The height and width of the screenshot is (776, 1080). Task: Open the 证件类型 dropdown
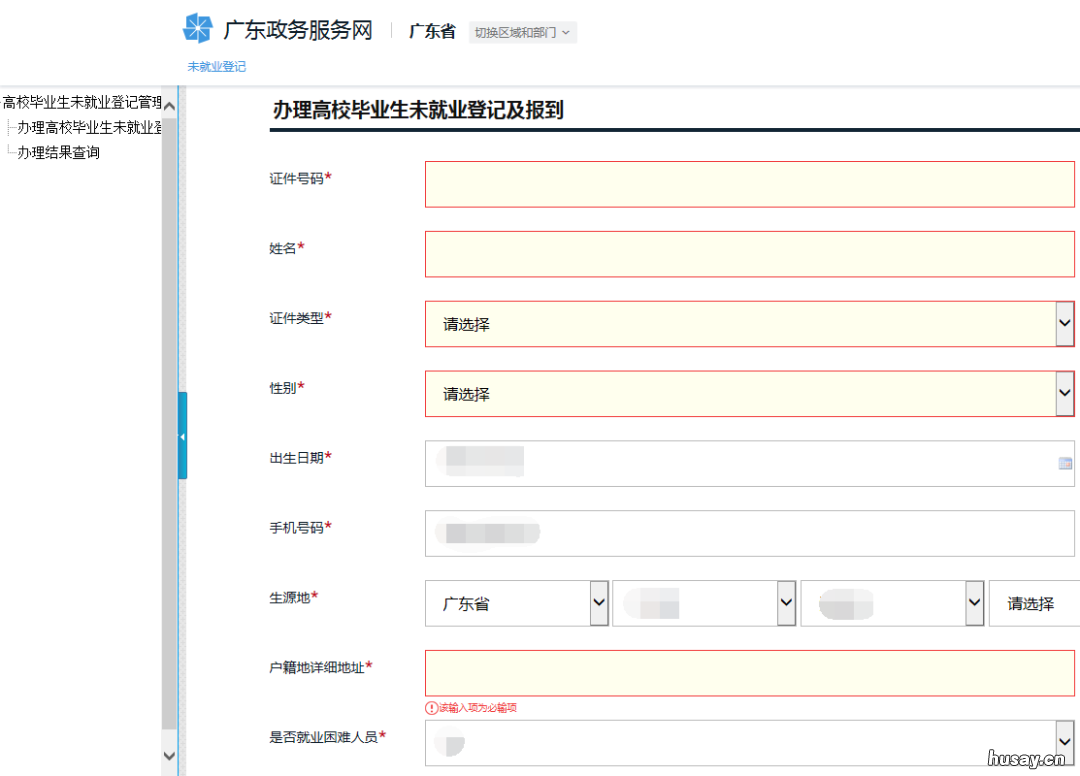[1062, 324]
